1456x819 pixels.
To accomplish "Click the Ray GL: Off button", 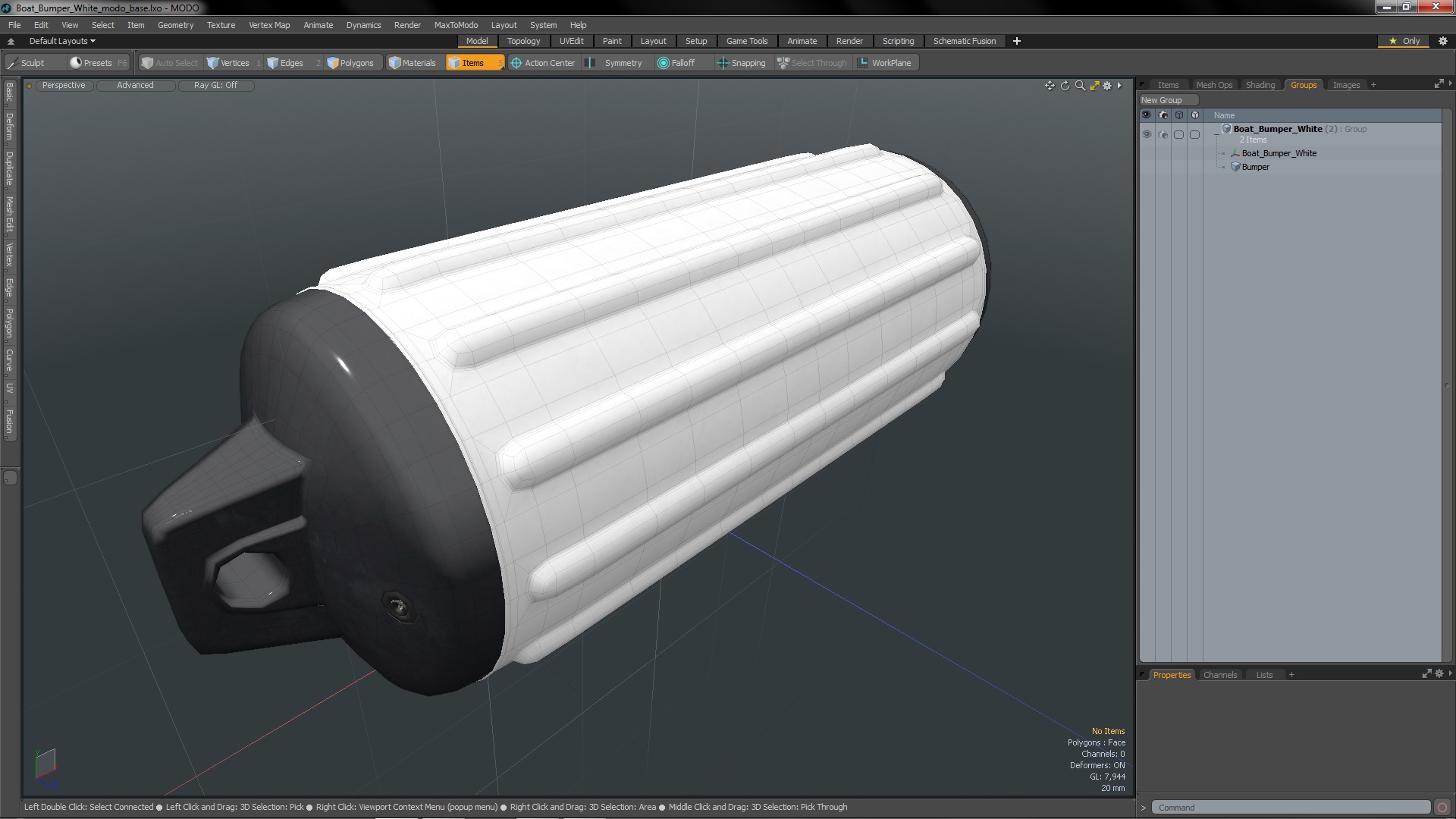I will (215, 85).
